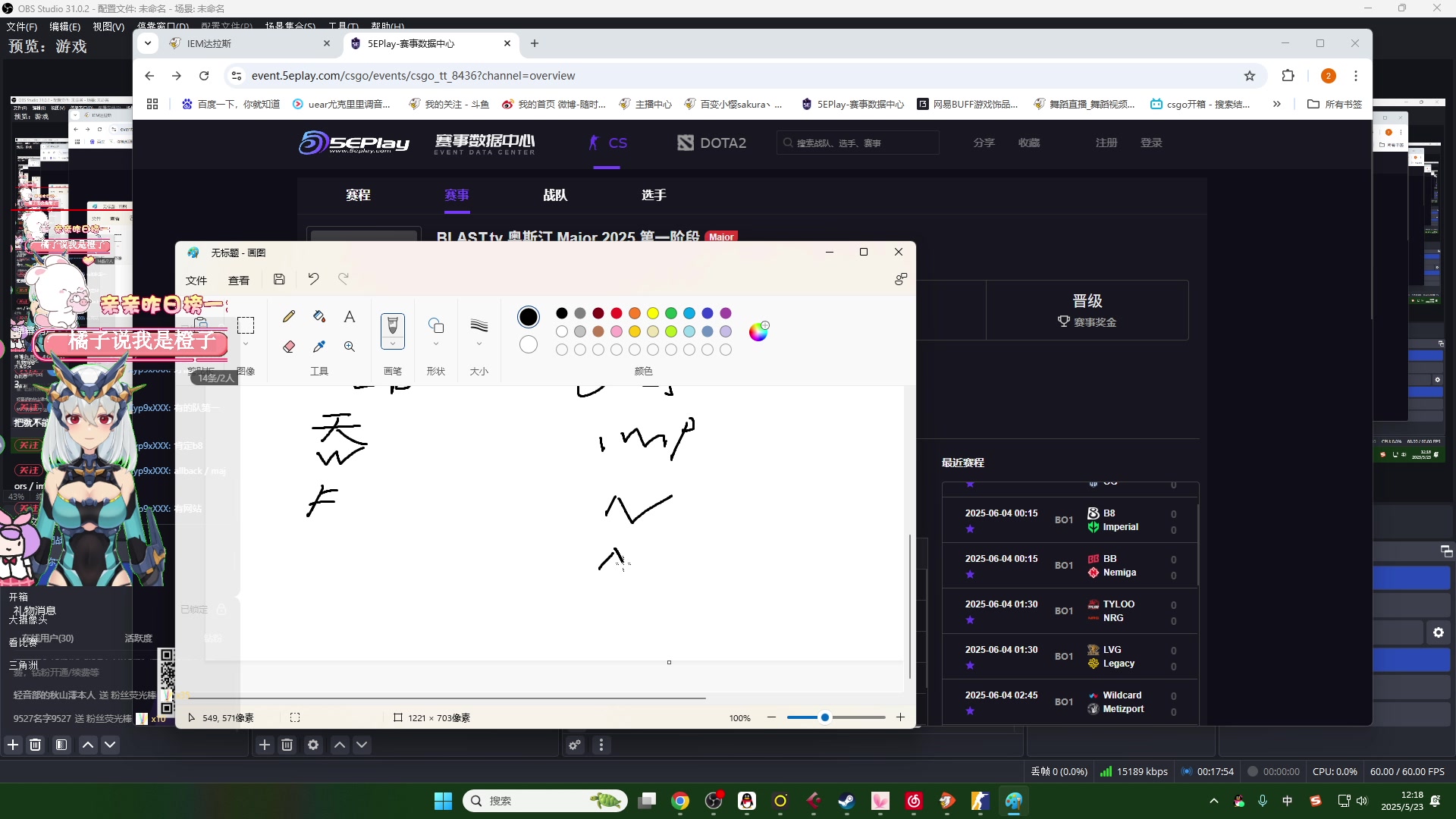Click the 登录 link on 5EPlay
Screen dimensions: 1456x819
point(1151,143)
